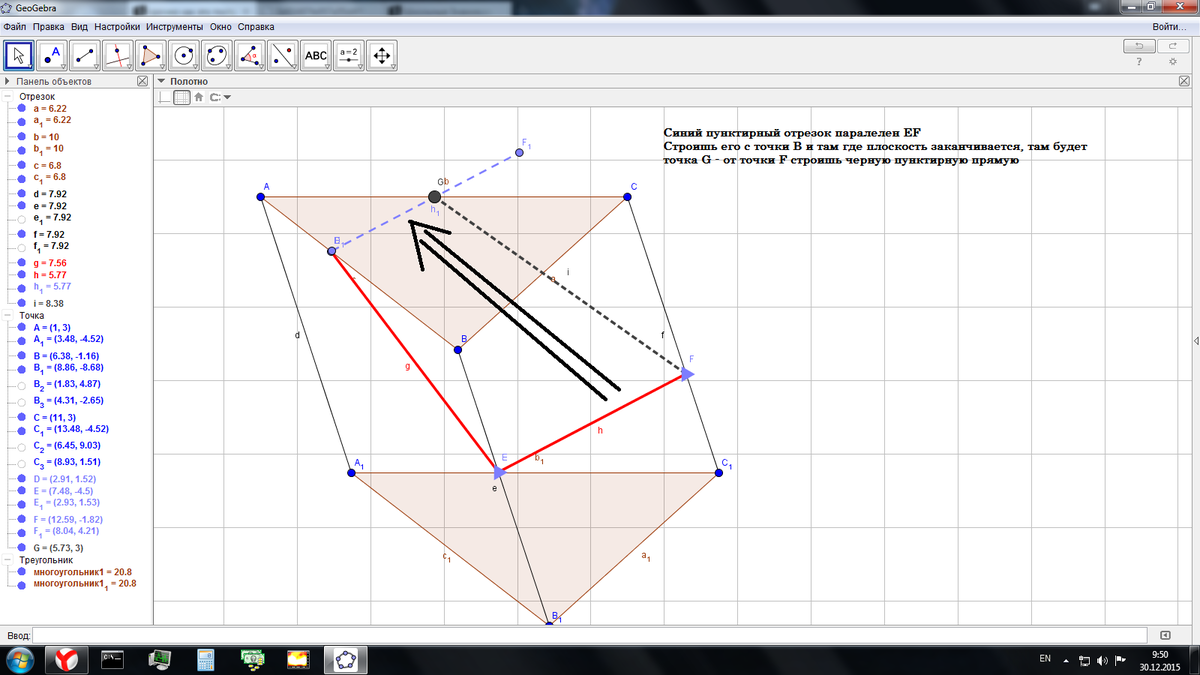Expand the Панель объектов style bar triangle
Image resolution: width=1200 pixels, height=675 pixels.
pos(8,81)
